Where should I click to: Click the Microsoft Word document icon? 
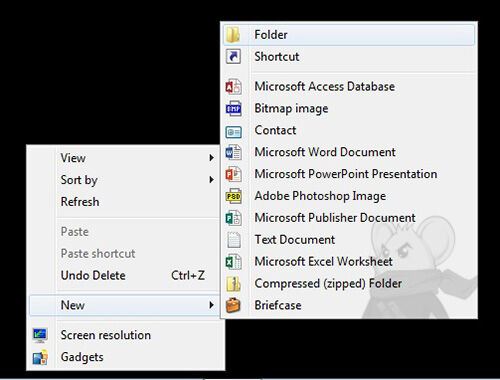tap(233, 152)
